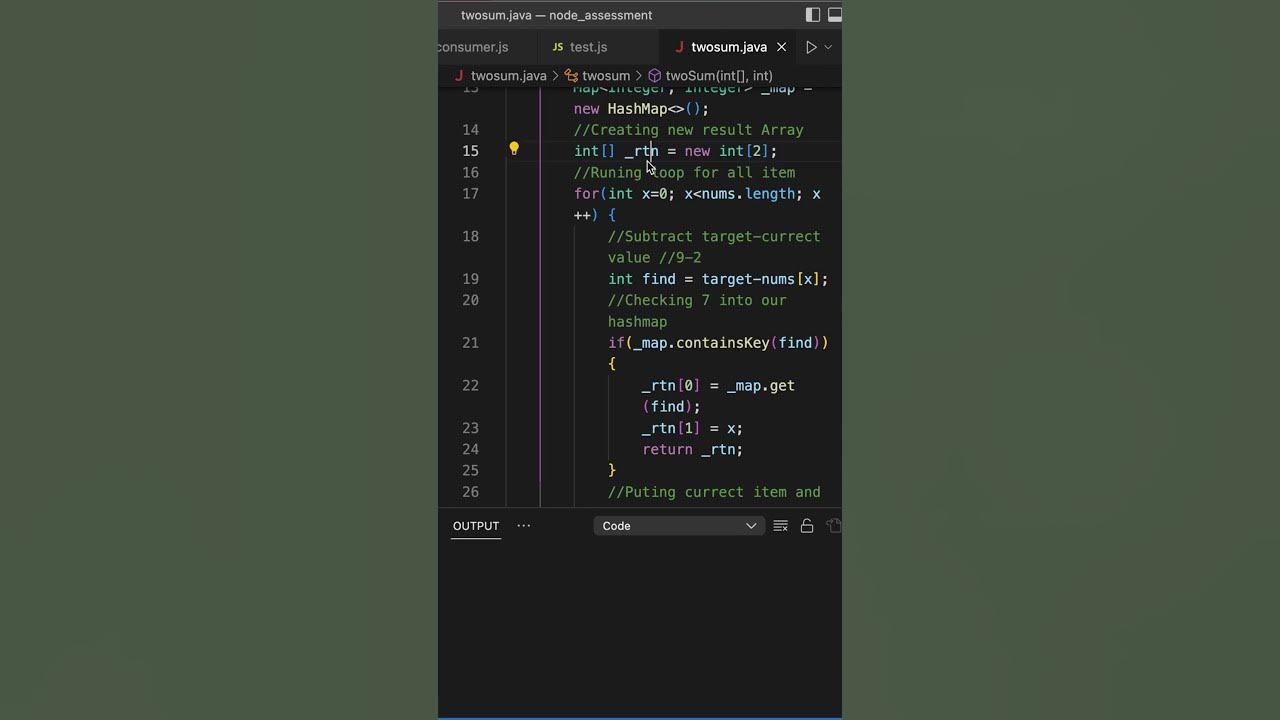Viewport: 1280px width, 720px height.
Task: Click the '_rtn[1] = x;' statement
Action: point(692,428)
